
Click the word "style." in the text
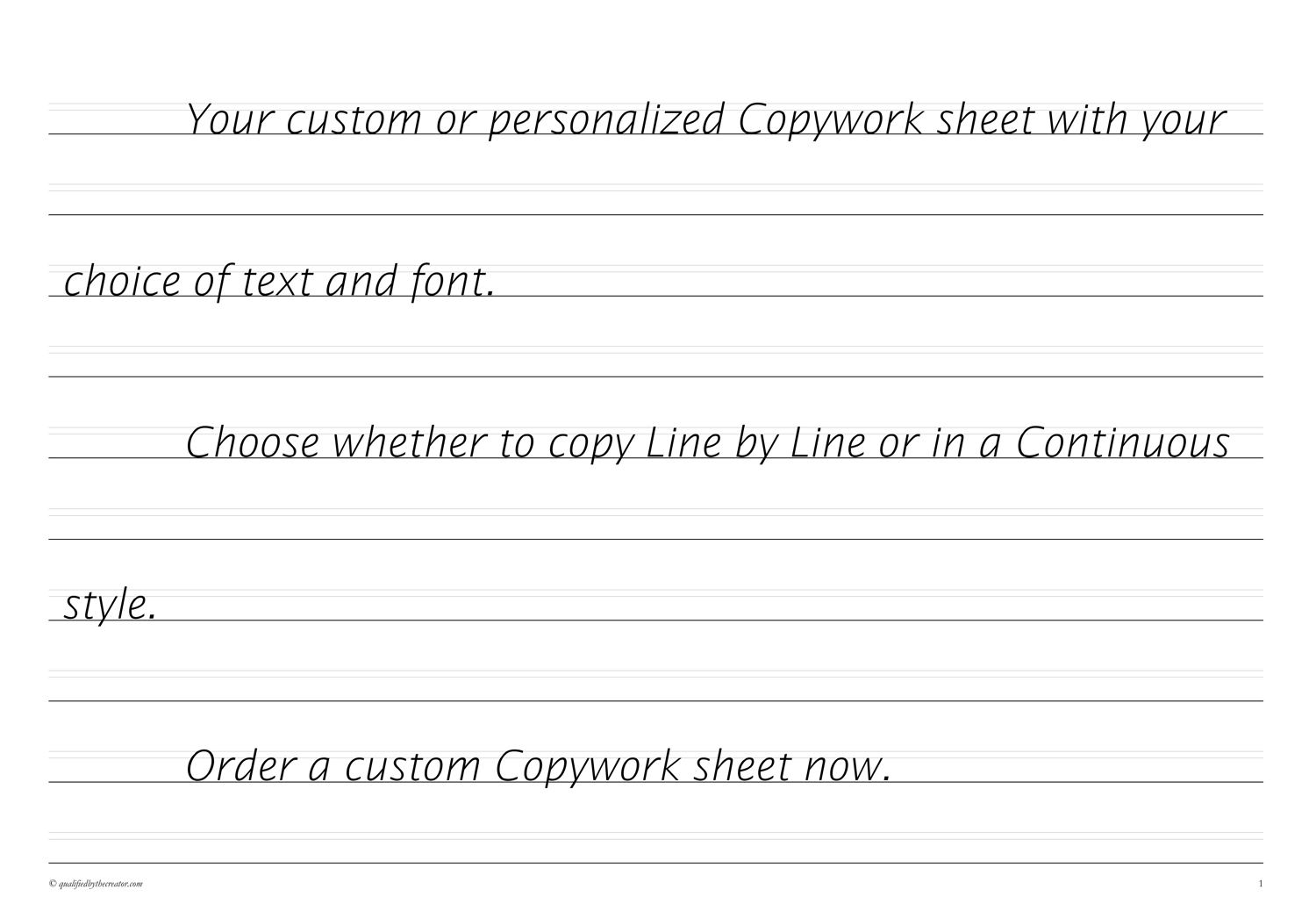point(111,606)
